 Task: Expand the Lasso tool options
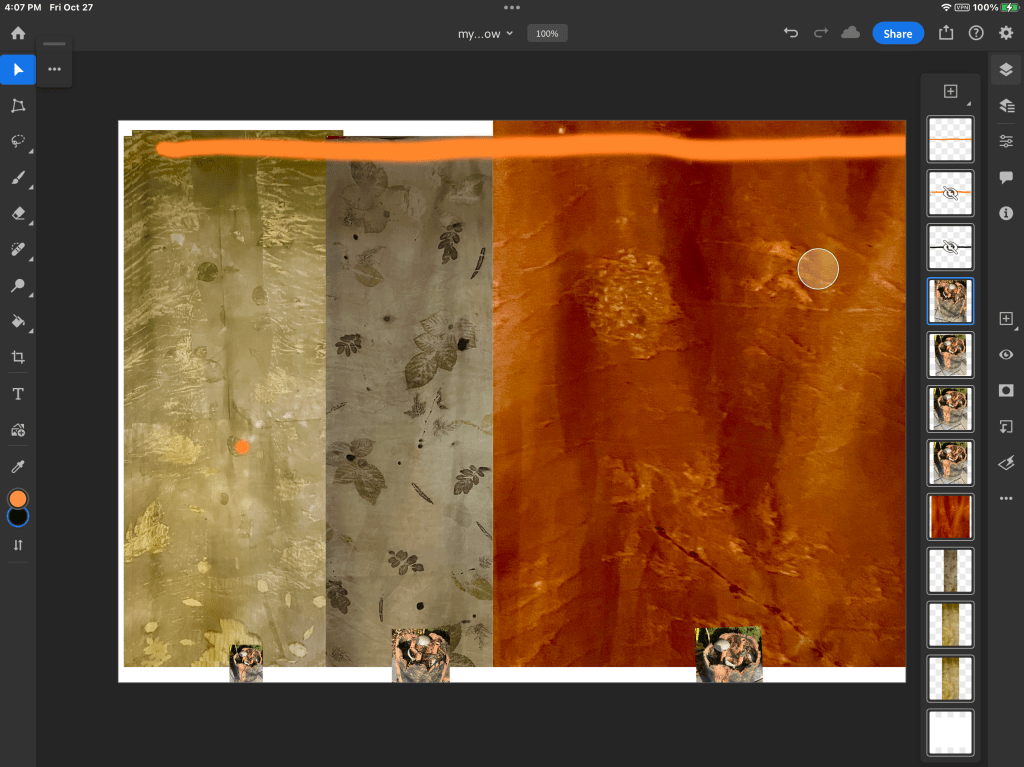(31, 151)
